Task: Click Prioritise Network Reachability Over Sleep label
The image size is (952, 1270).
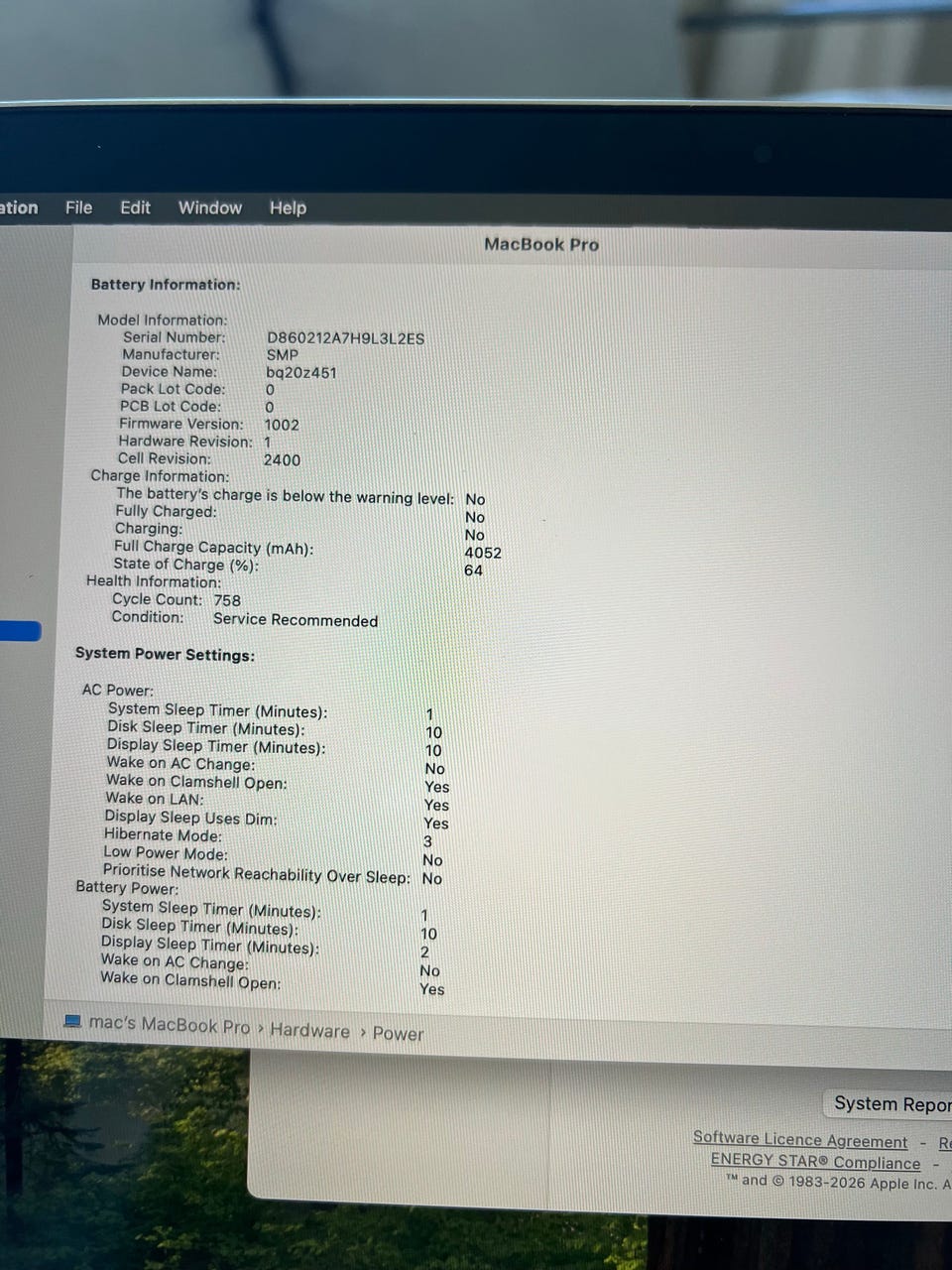Action: pyautogui.click(x=256, y=874)
